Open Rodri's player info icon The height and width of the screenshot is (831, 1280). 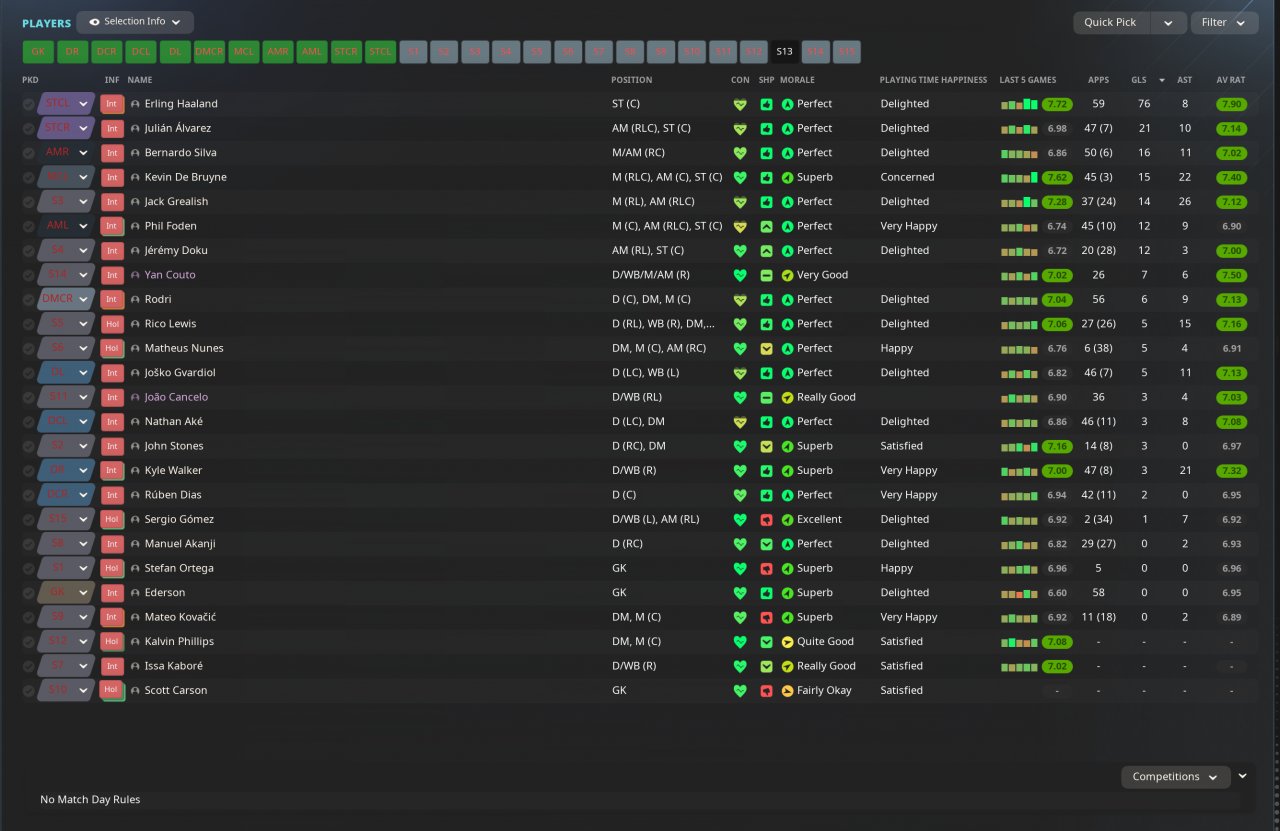(x=135, y=299)
